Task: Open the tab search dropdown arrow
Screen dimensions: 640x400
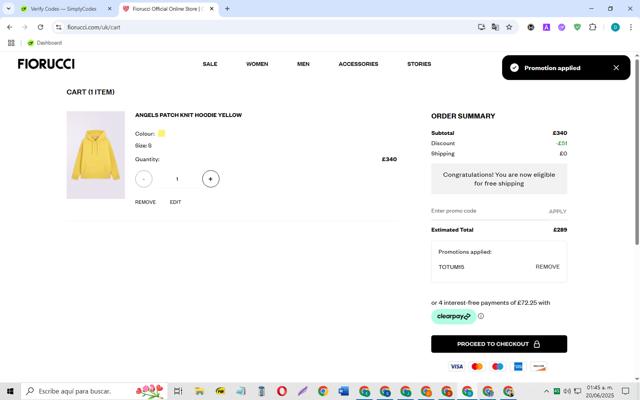Action: [x=8, y=9]
